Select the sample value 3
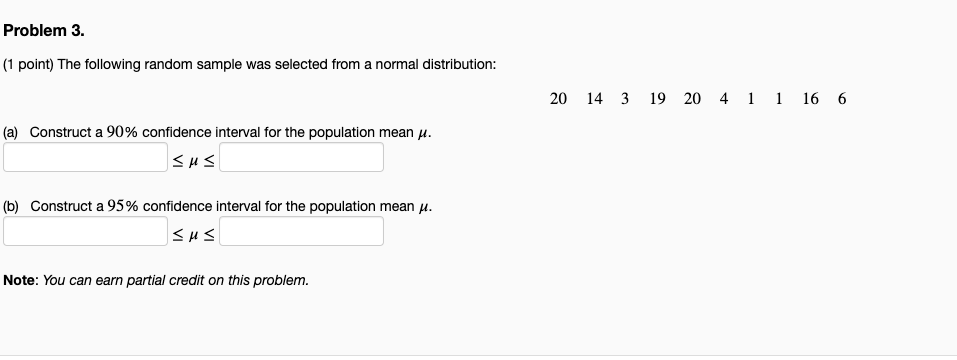957x360 pixels. coord(625,99)
